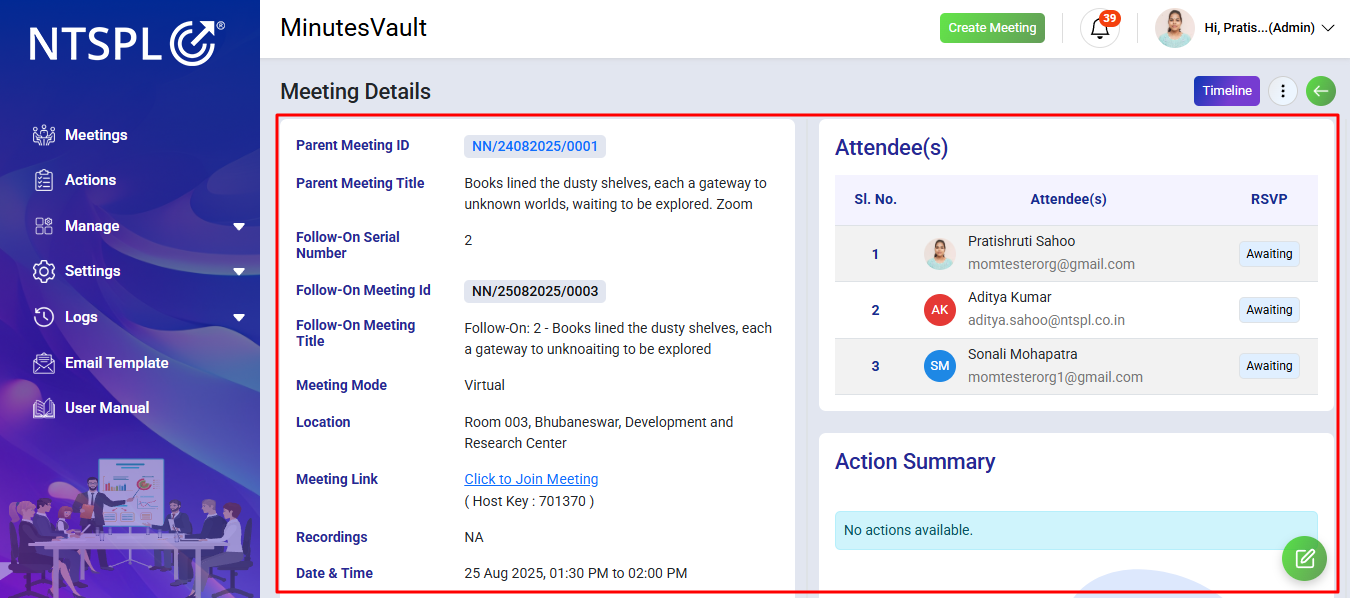This screenshot has width=1350, height=598.
Task: Click Awaiting badge for Sonali Mohapatra
Action: 1269,366
